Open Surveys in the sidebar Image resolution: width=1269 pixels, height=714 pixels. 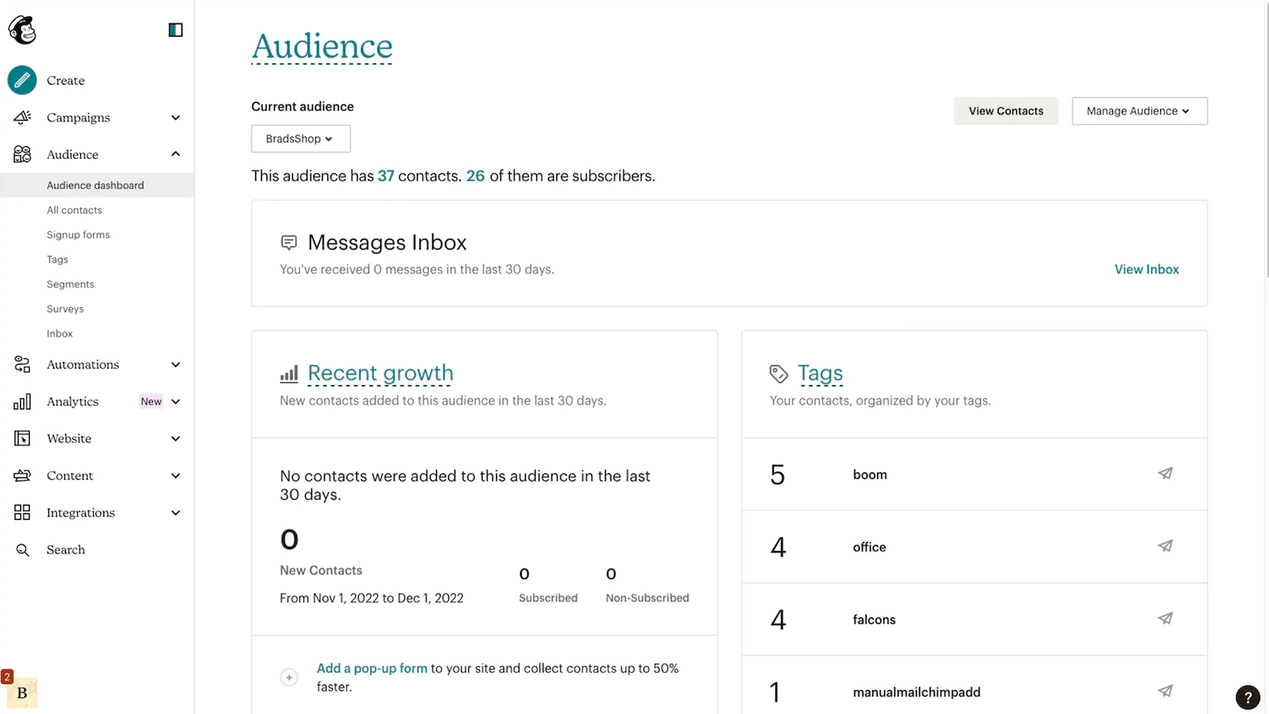[65, 309]
